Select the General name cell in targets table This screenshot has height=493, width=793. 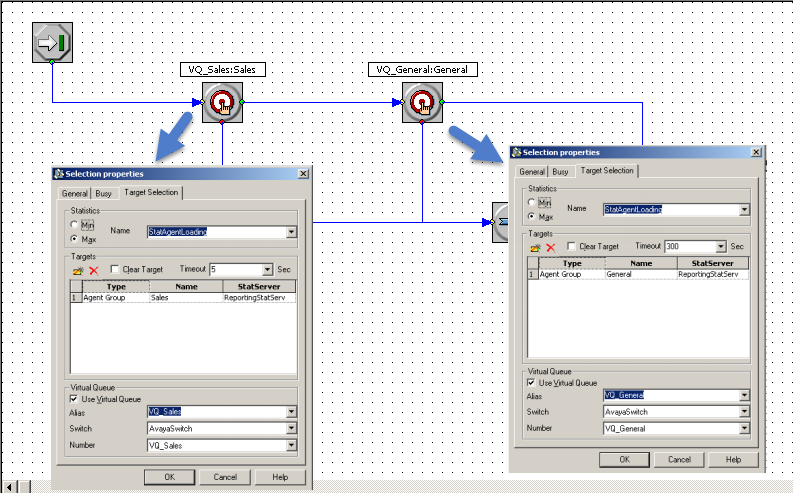(641, 274)
